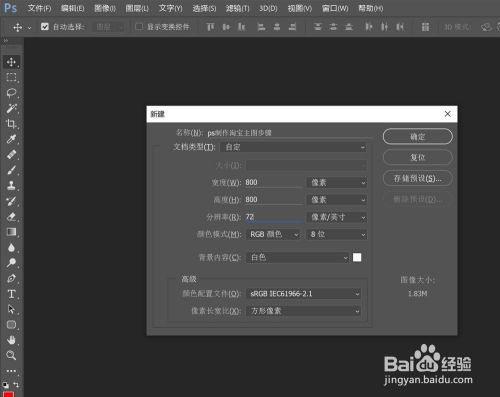The image size is (500, 397).
Task: Open the bit depth dropdown 8 位
Action: [x=337, y=235]
